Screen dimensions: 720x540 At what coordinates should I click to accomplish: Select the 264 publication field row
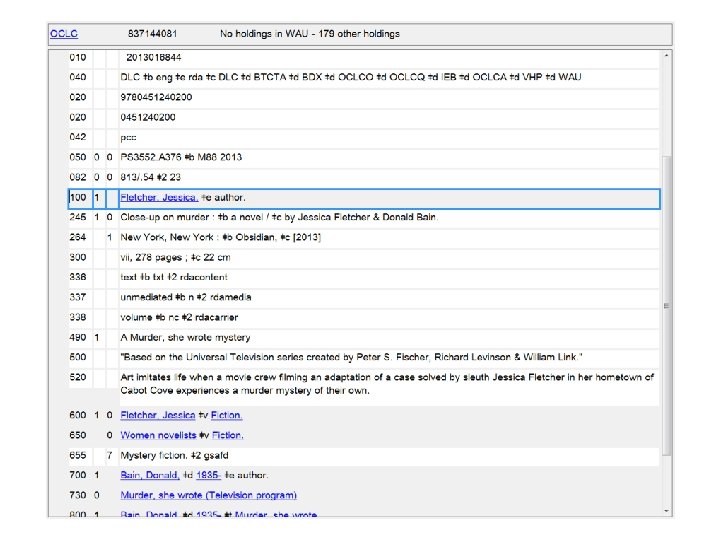coord(364,237)
